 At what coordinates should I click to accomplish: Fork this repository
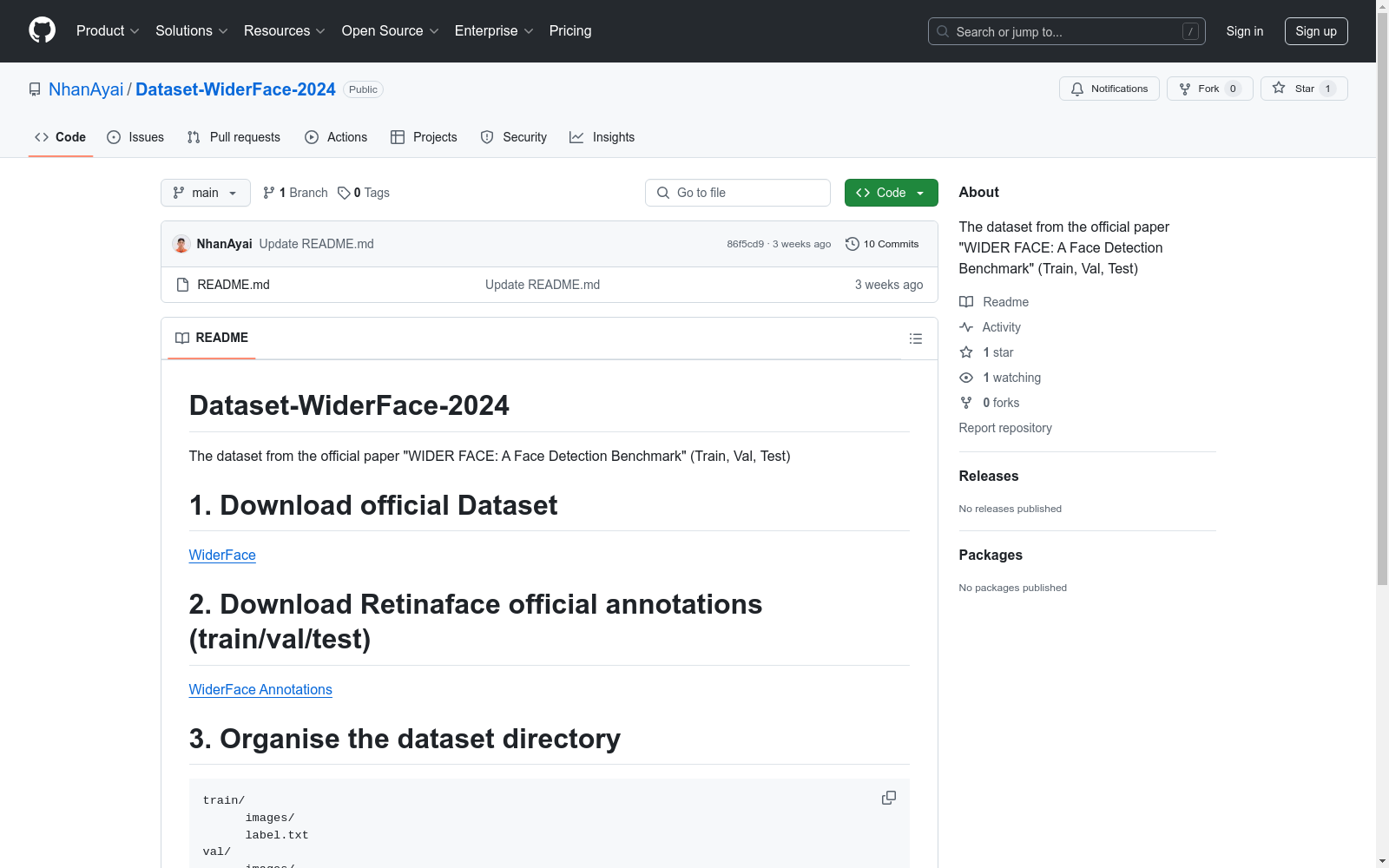tap(1209, 89)
